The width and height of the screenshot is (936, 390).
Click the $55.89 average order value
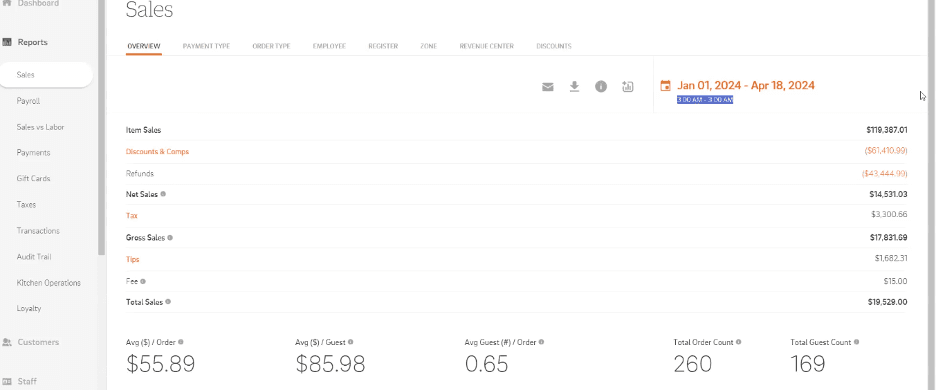coord(161,364)
